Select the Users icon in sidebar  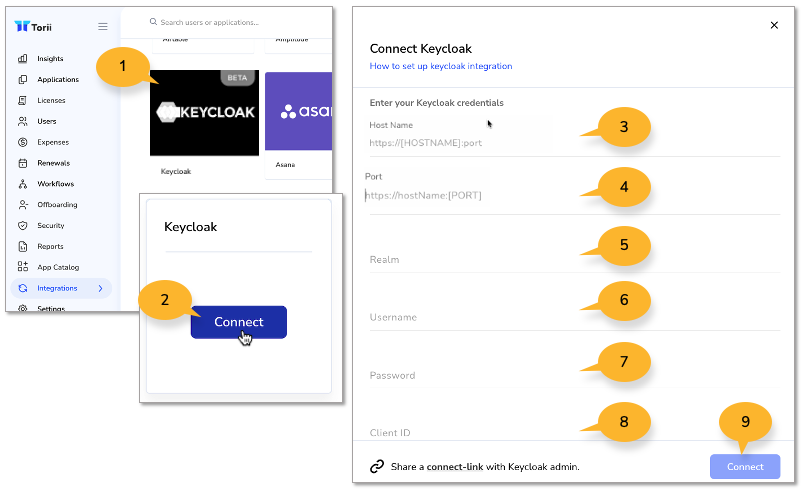point(23,121)
